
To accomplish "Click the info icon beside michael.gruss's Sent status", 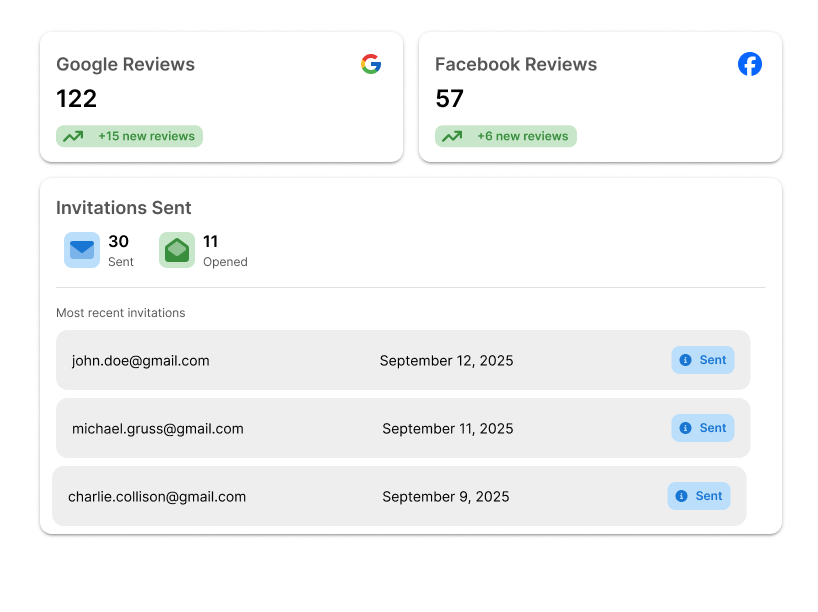I will click(x=686, y=428).
